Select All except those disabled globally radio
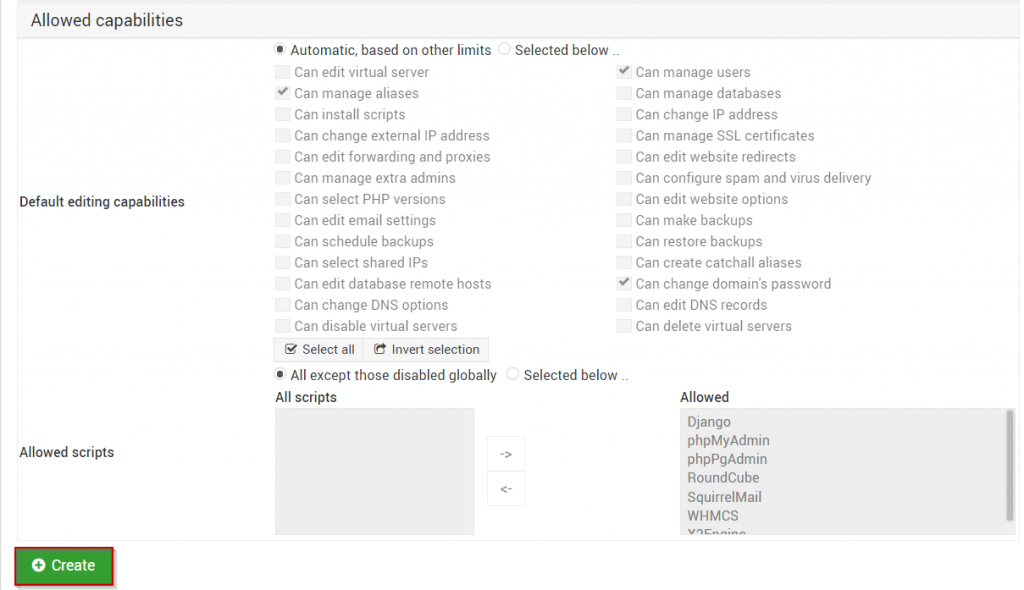The height and width of the screenshot is (590, 1024). click(x=280, y=374)
